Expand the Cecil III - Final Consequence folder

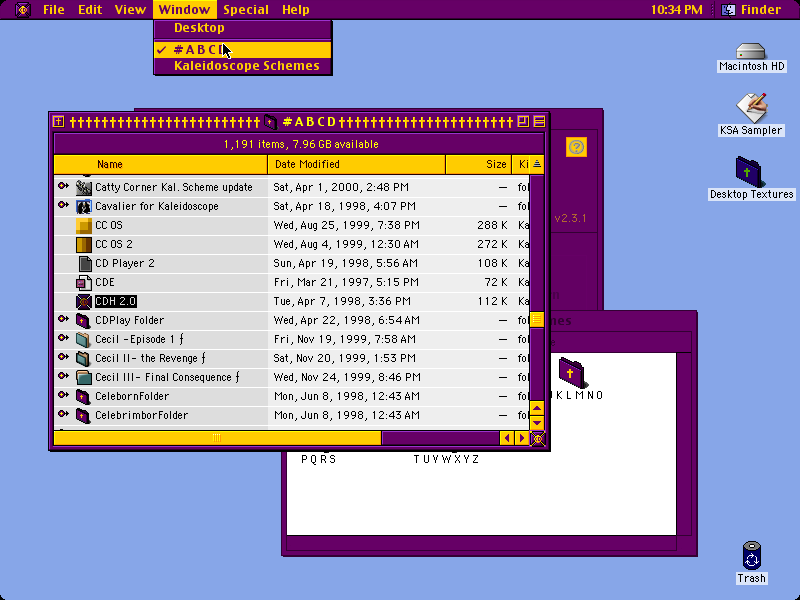[63, 376]
